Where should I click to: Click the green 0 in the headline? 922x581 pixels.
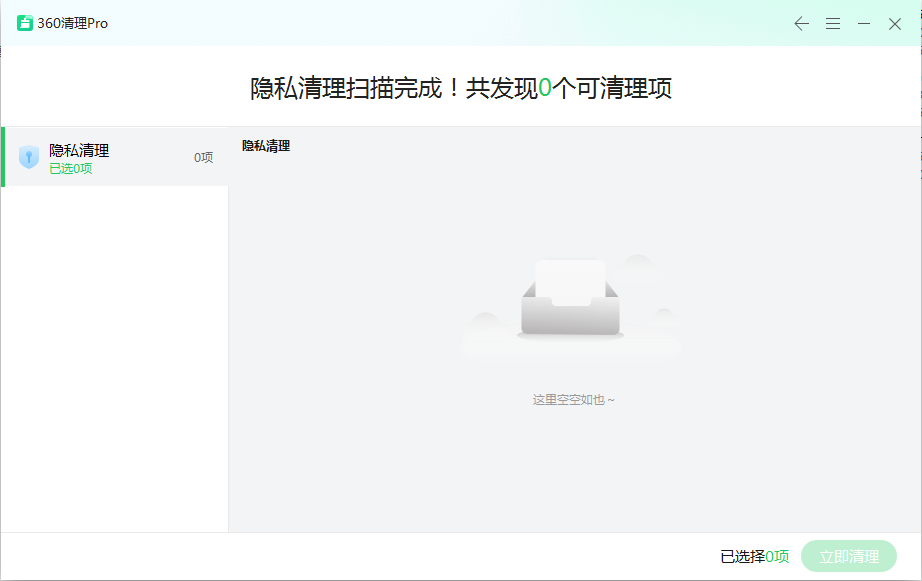pos(545,88)
